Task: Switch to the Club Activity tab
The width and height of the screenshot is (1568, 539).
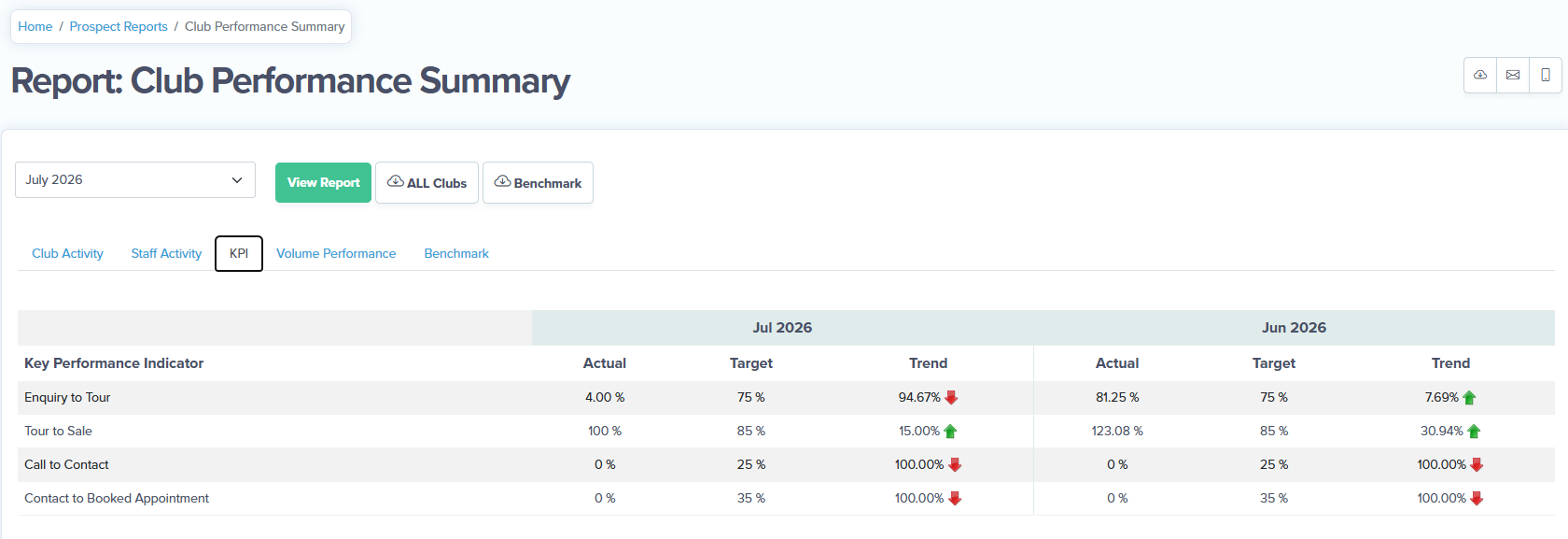Action: coord(67,253)
